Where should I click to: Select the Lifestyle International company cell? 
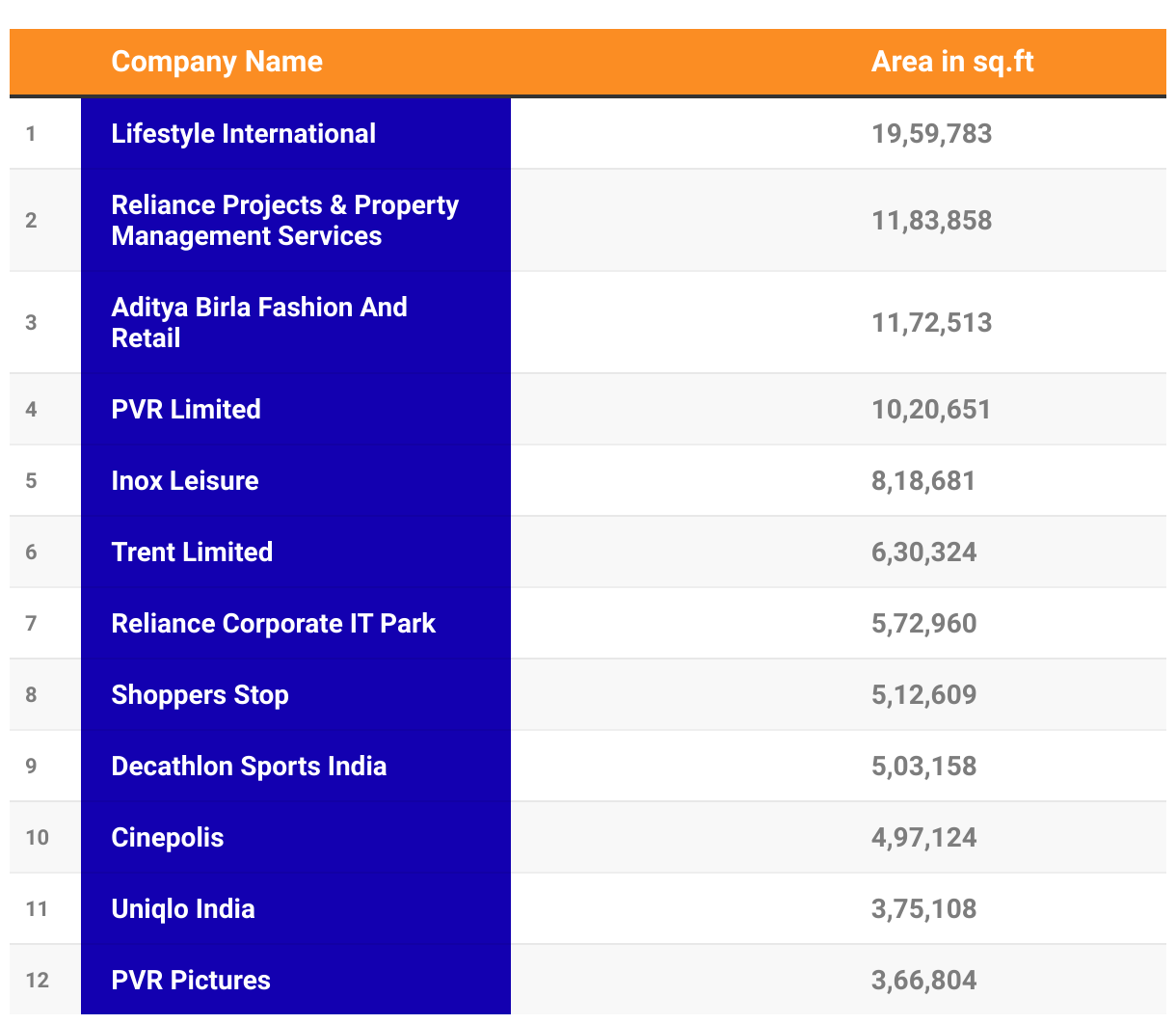click(x=243, y=134)
